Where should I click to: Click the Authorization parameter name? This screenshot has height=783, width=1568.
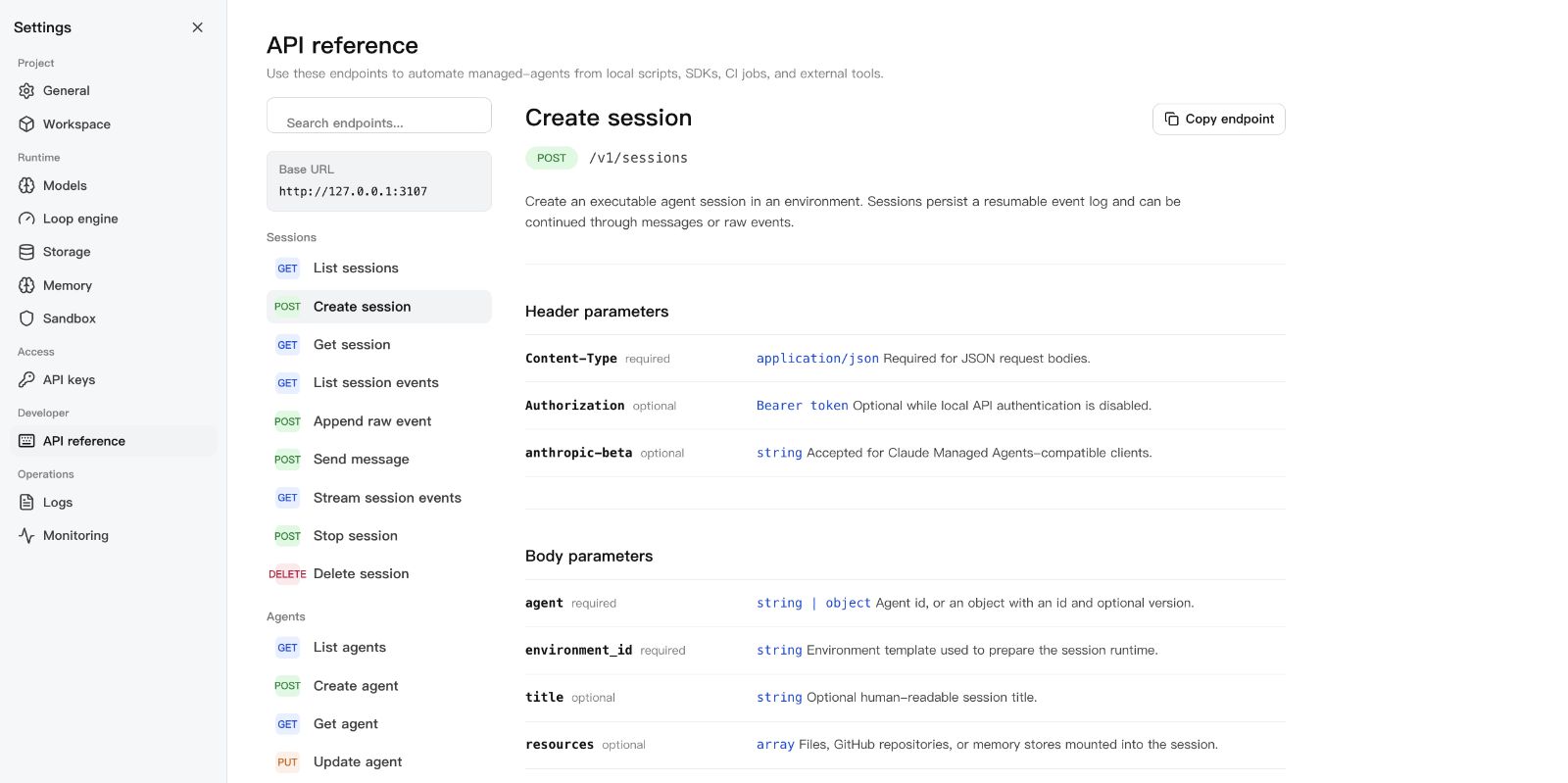575,406
